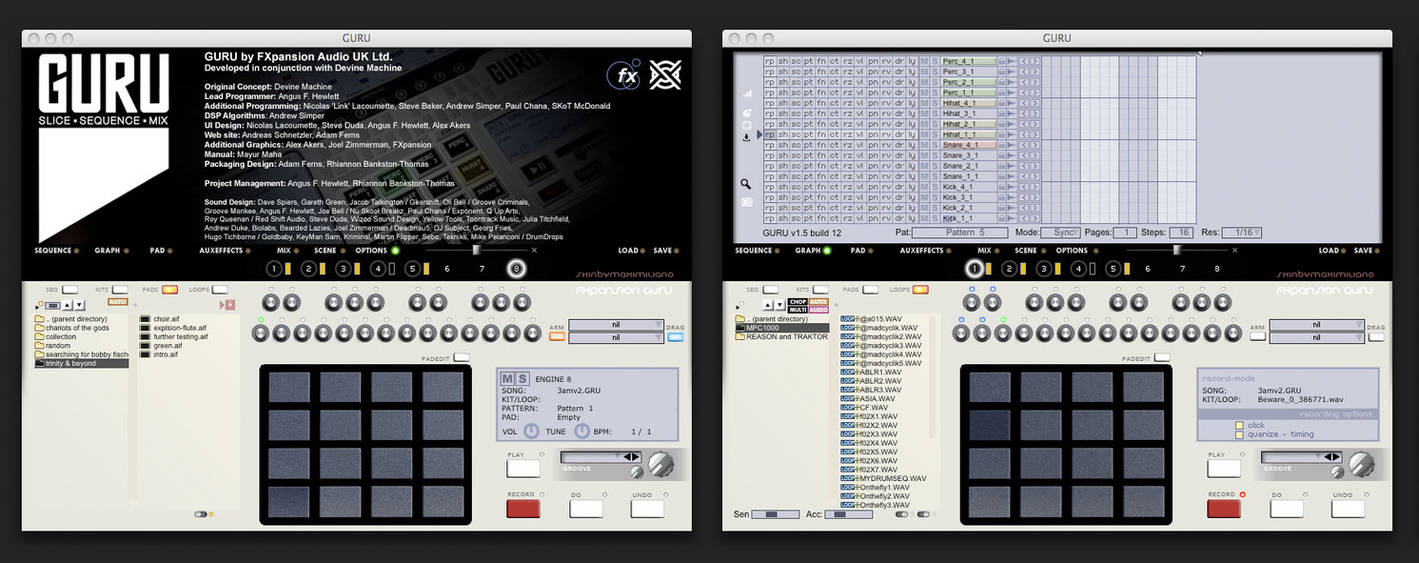The width and height of the screenshot is (1419, 563).
Task: Open the upper nil dropdown in left window
Action: [x=616, y=325]
